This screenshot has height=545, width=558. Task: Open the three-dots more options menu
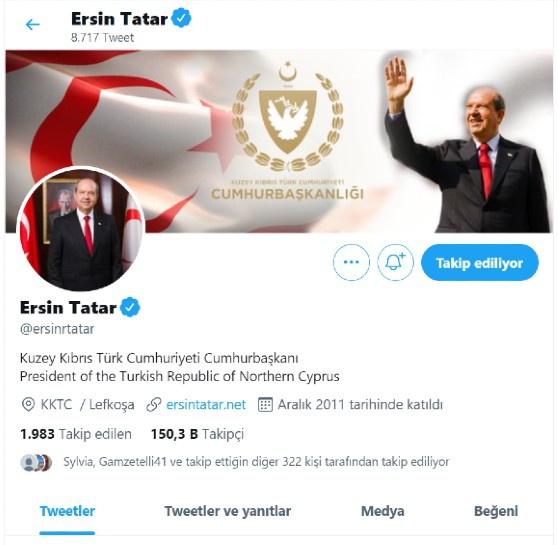(x=351, y=262)
